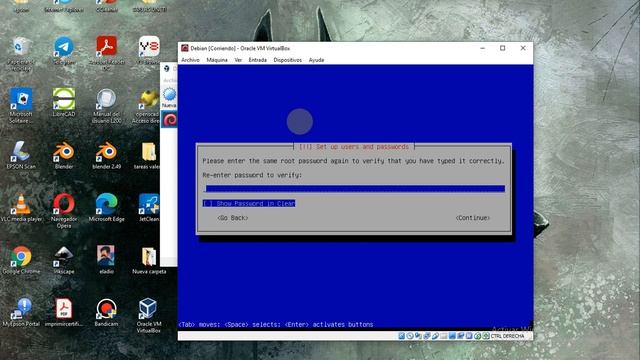Select the Microsoft Edge desktop icon
Screen dimensions: 640x360
[107, 207]
